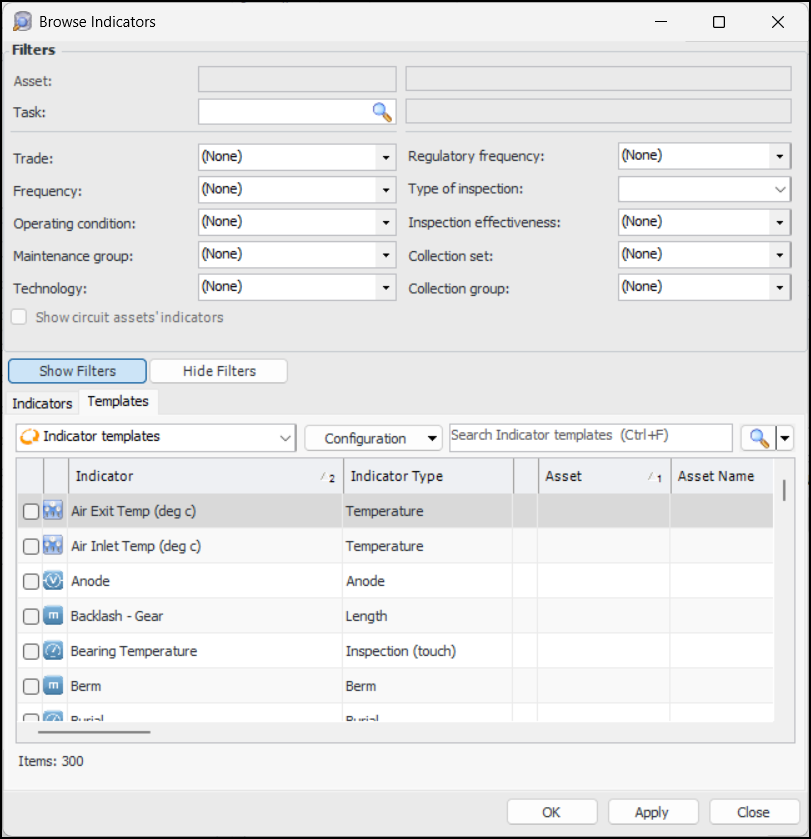Check the Air Exit Temp checkbox
This screenshot has width=811, height=839.
(31, 512)
